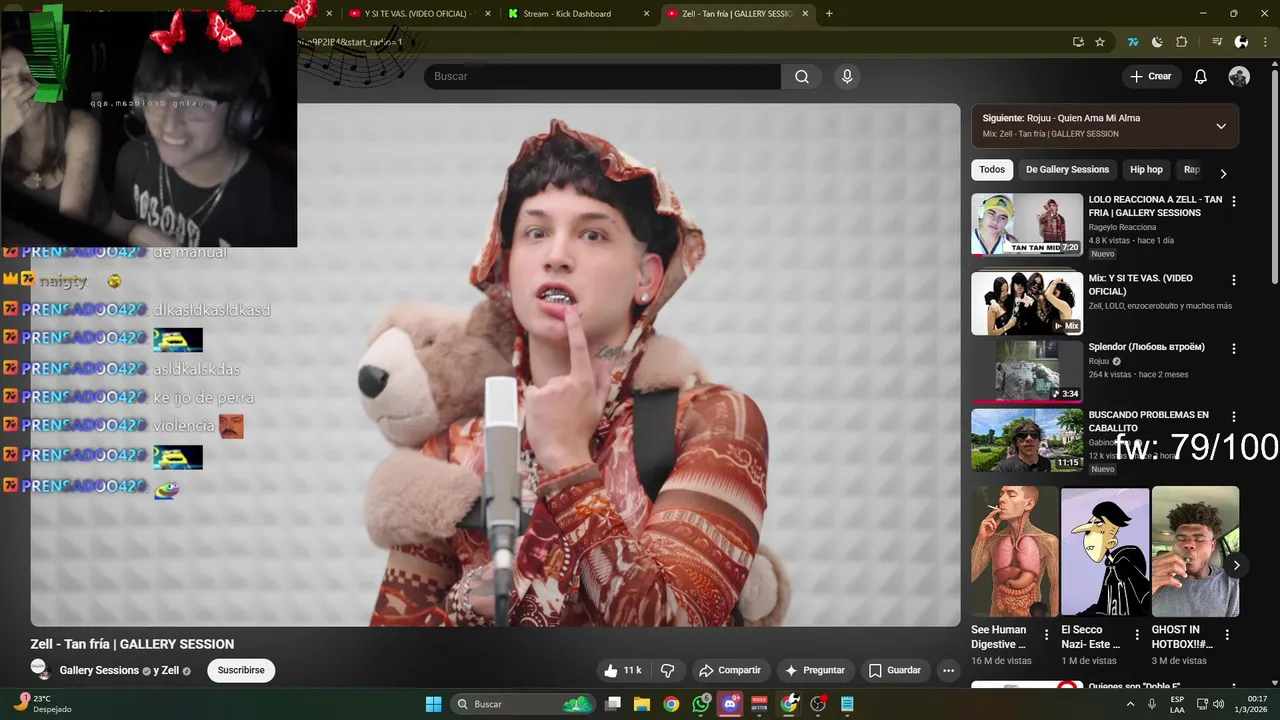Open OBS Studio from taskbar
This screenshot has width=1280, height=720.
(x=818, y=704)
